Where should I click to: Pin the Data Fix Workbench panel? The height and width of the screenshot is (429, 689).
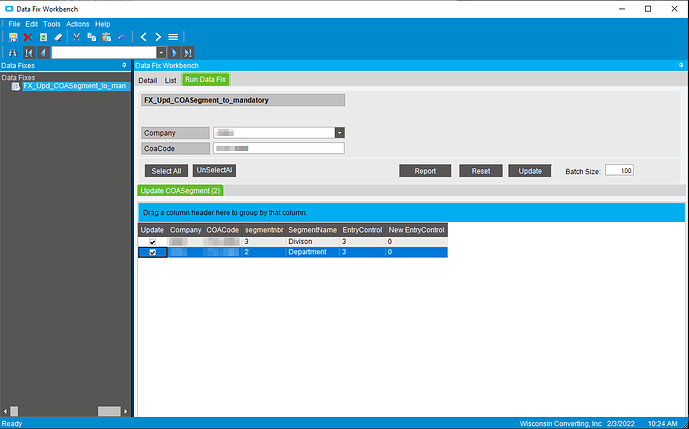point(681,65)
